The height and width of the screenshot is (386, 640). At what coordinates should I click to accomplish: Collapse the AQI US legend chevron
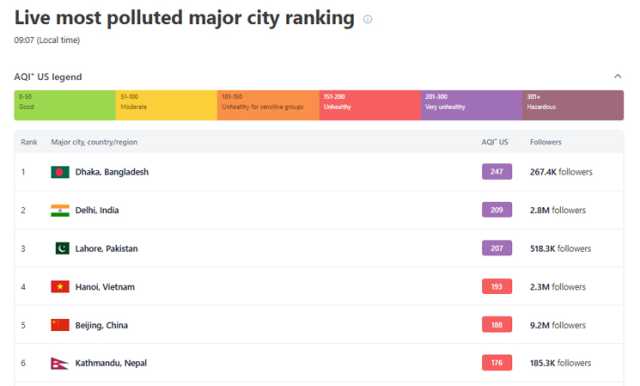click(618, 76)
